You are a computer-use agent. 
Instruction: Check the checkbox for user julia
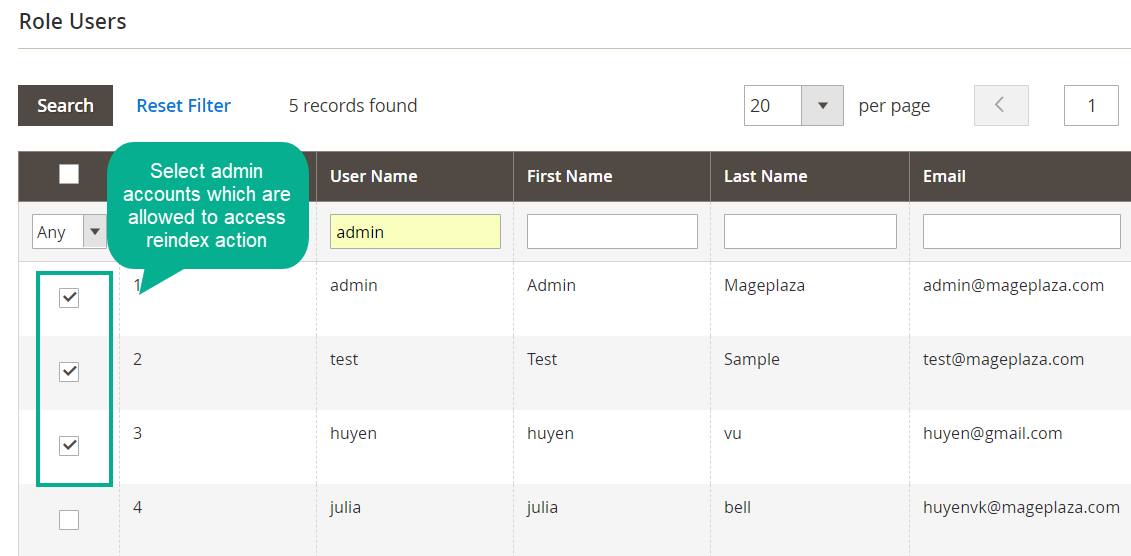click(x=69, y=520)
